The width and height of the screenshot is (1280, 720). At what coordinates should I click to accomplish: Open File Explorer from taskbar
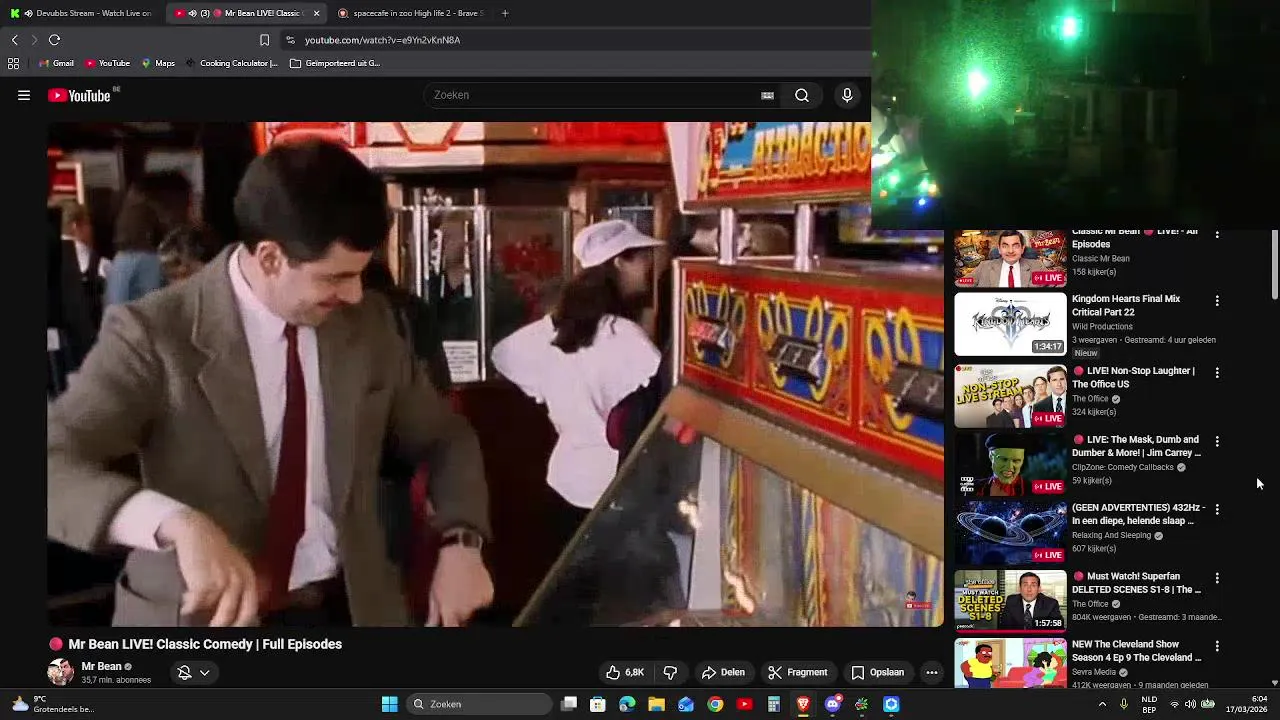coord(656,704)
